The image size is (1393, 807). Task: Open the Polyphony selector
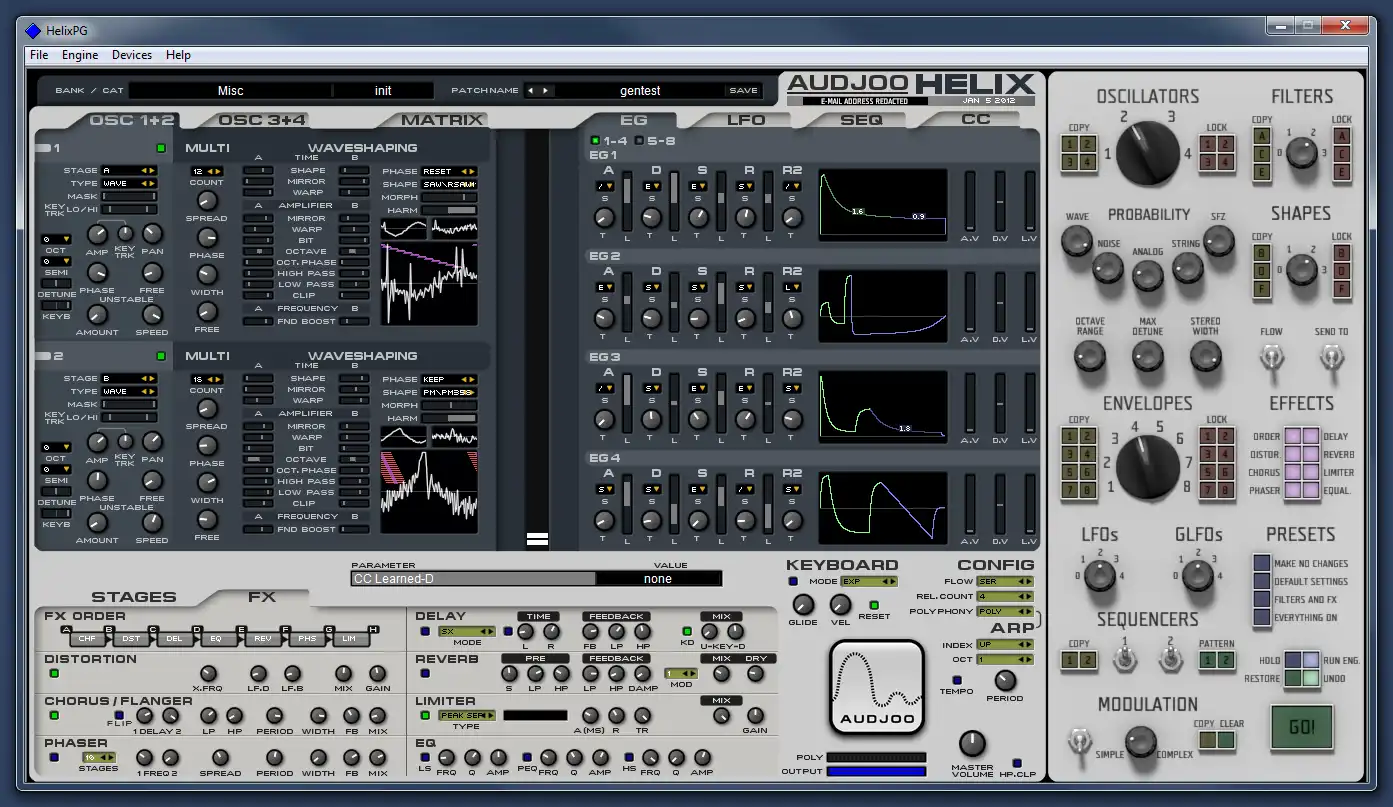click(1005, 611)
